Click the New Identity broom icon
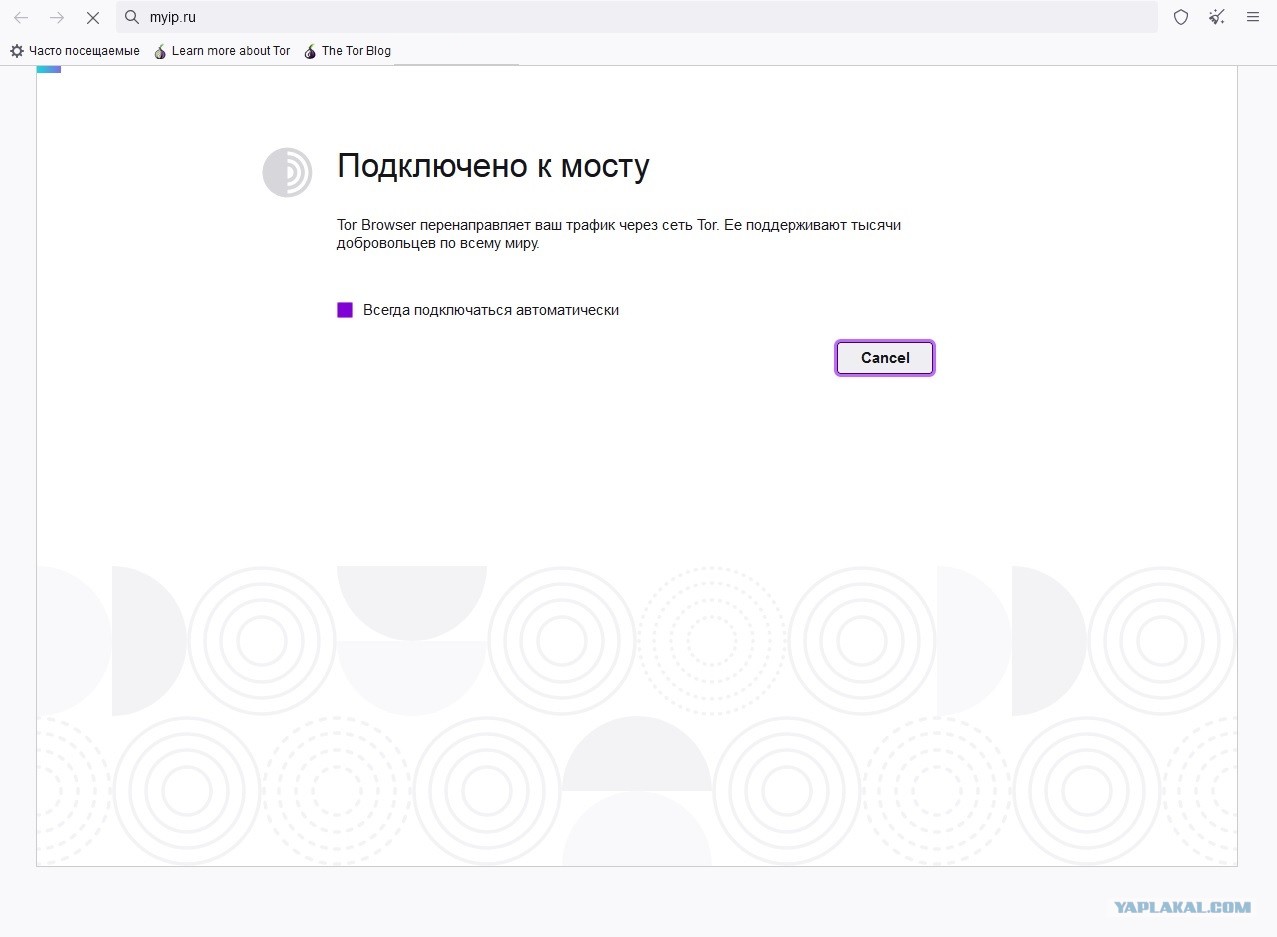This screenshot has width=1277, height=937. pyautogui.click(x=1216, y=16)
